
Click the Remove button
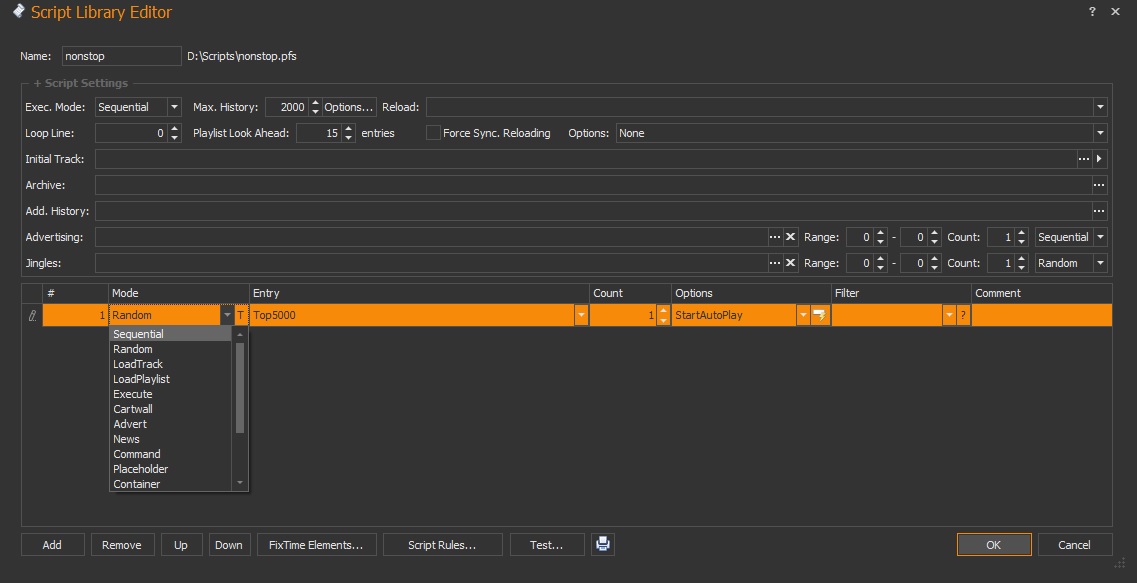coord(122,545)
